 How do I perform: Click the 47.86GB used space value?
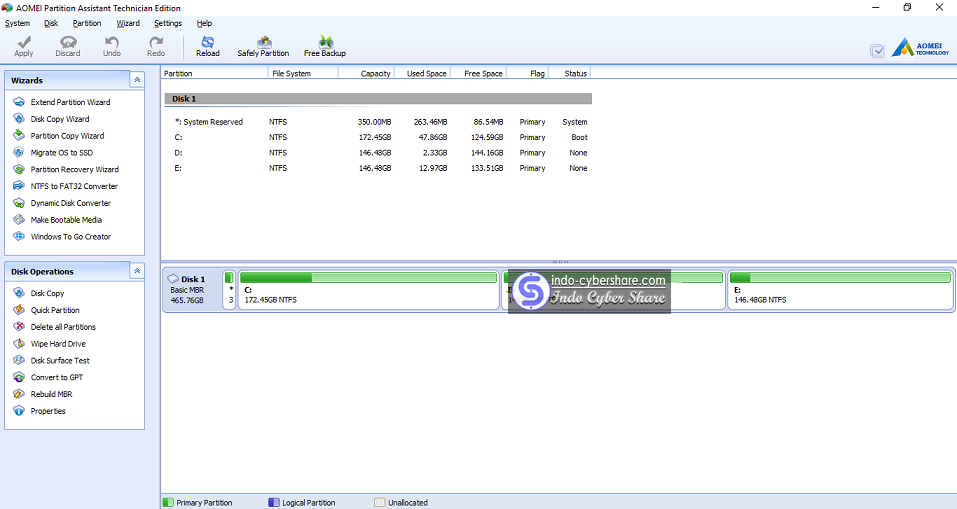[433, 137]
